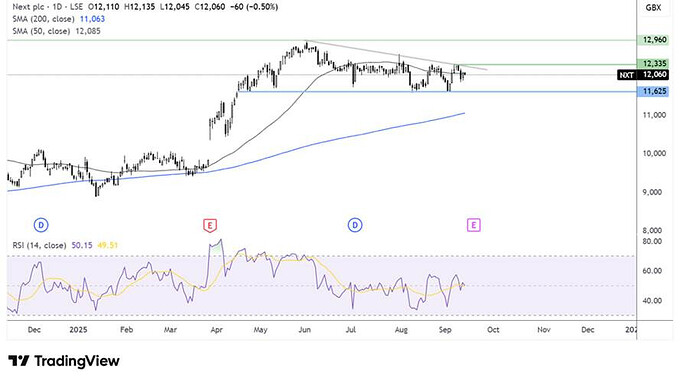The image size is (690, 382).
Task: Click the pink E upcoming earnings marker
Action: click(x=473, y=226)
